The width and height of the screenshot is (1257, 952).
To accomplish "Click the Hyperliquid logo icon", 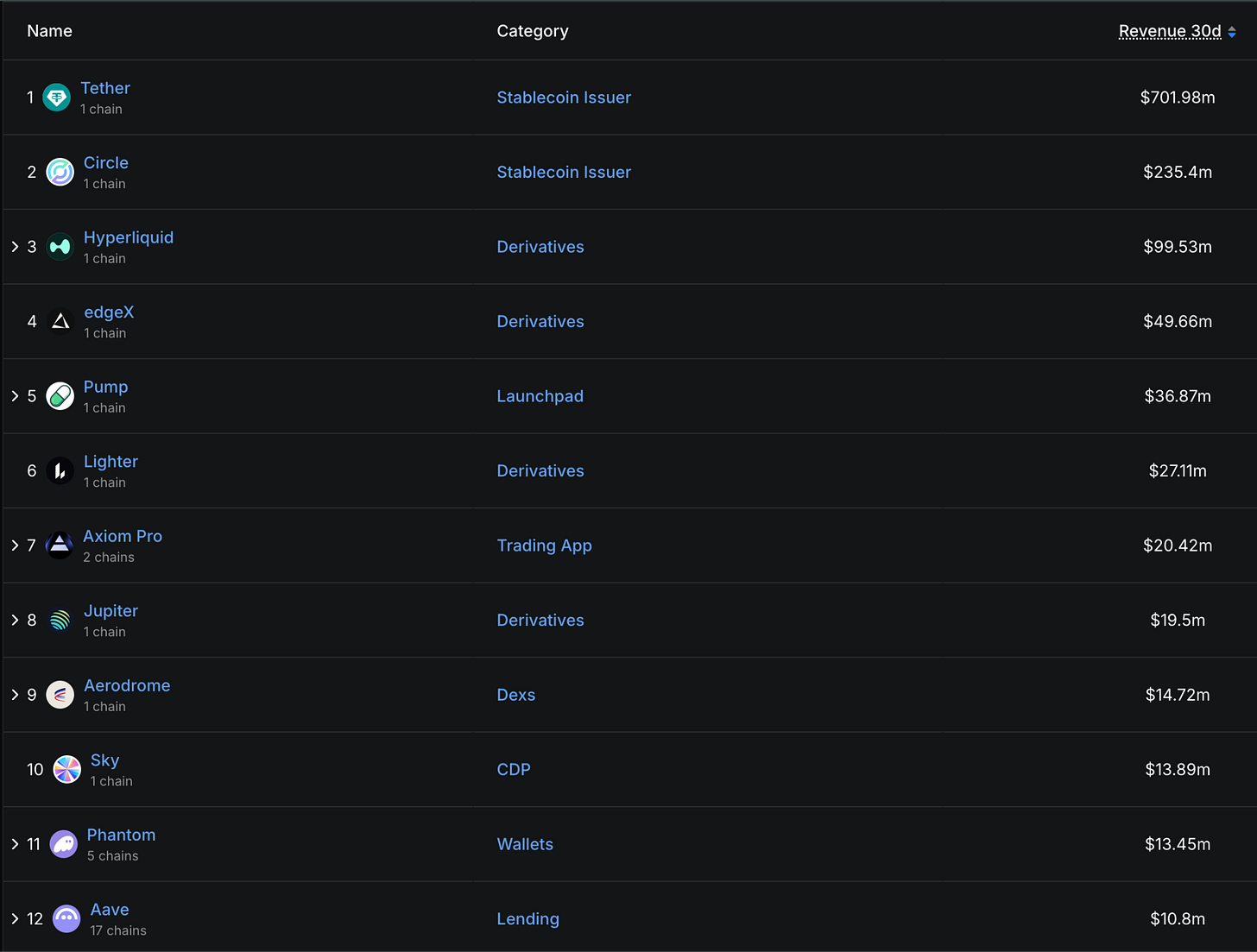I will click(60, 247).
